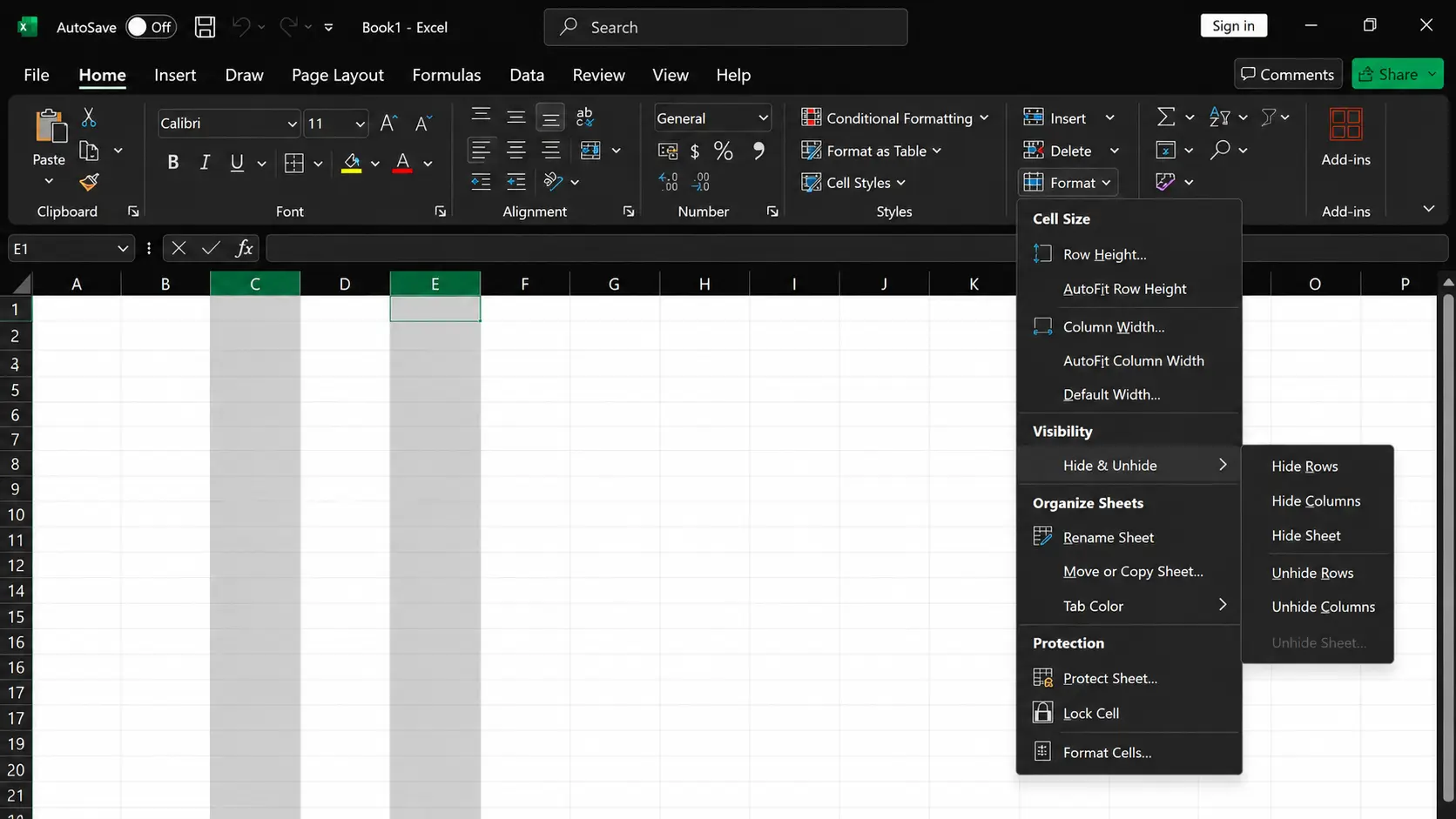Click the Sign in button

pyautogui.click(x=1233, y=25)
